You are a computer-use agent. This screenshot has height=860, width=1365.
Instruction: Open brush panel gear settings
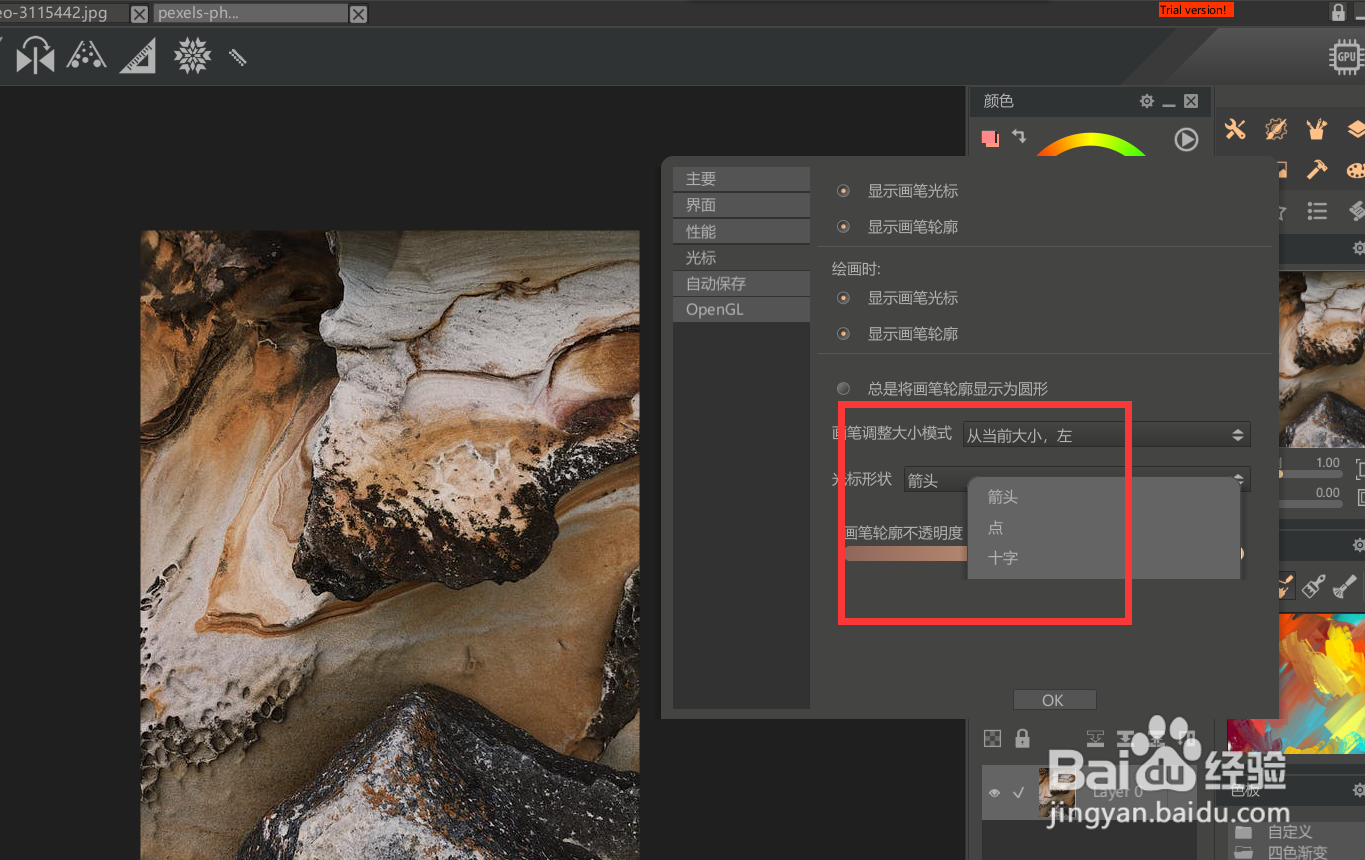1358,545
